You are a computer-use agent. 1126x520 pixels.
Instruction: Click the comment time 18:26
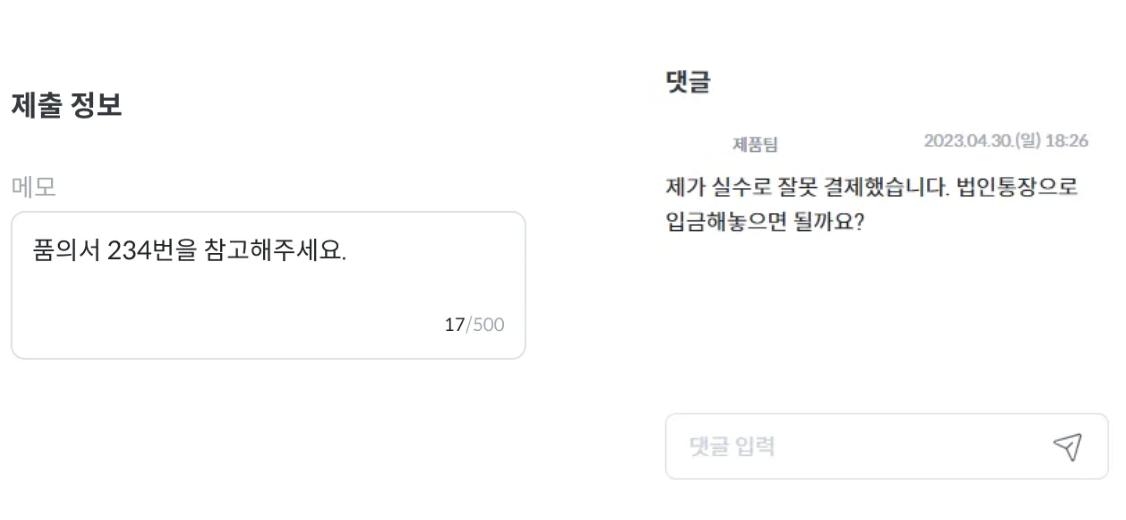1065,143
